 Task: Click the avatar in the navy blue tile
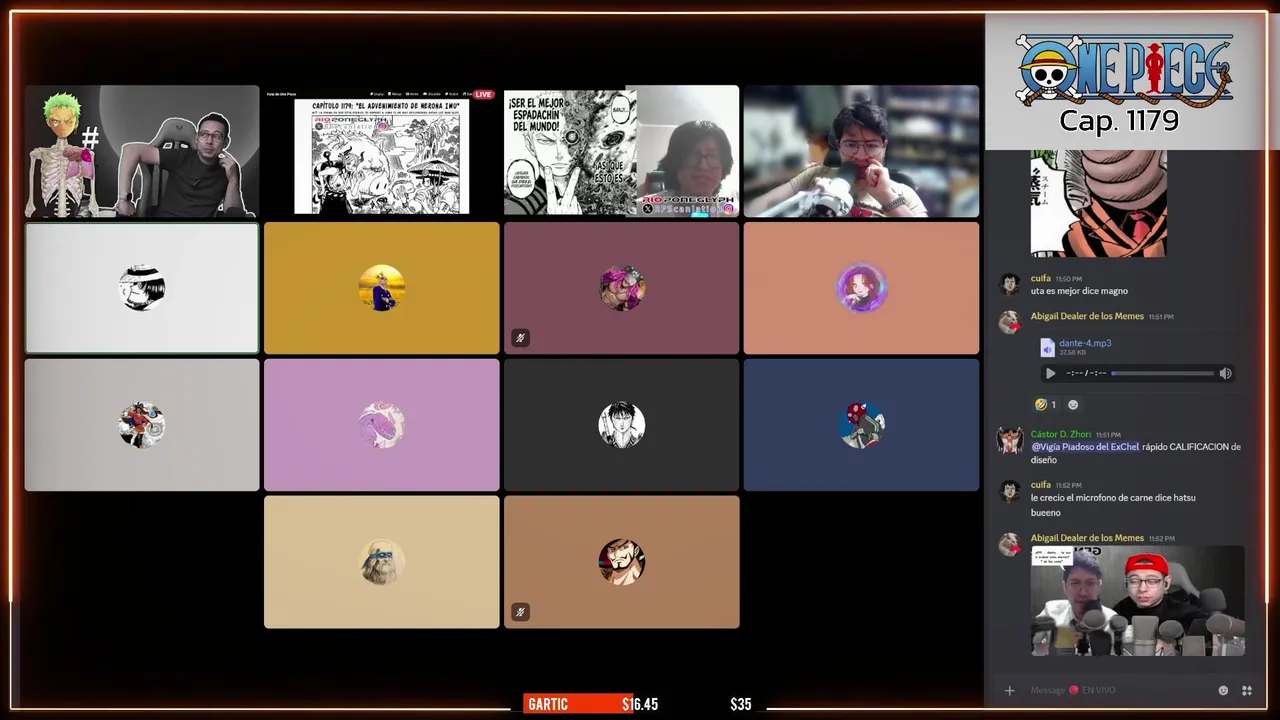[x=861, y=425]
